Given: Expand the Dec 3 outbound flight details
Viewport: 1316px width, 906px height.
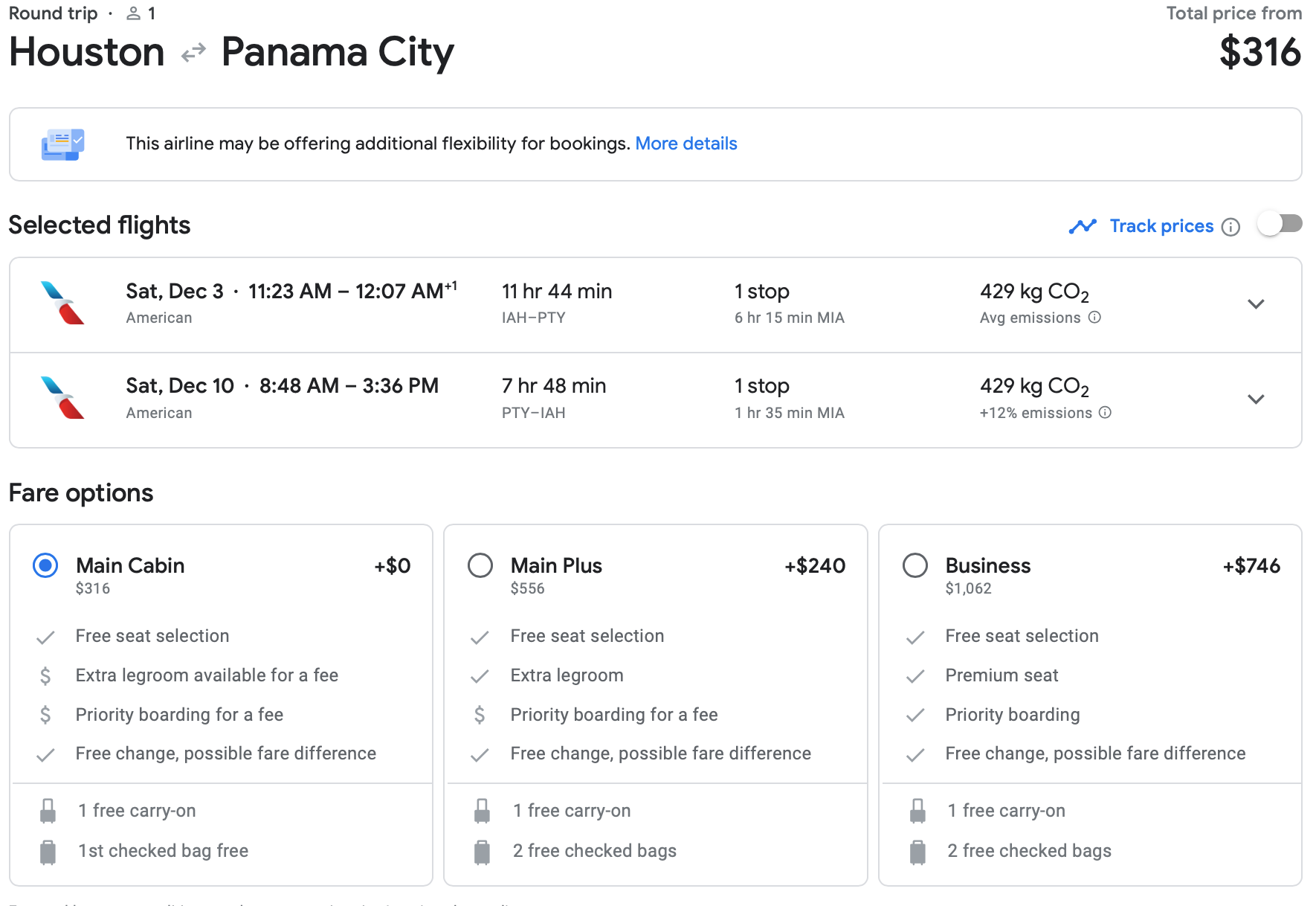Looking at the screenshot, I should 1256,304.
